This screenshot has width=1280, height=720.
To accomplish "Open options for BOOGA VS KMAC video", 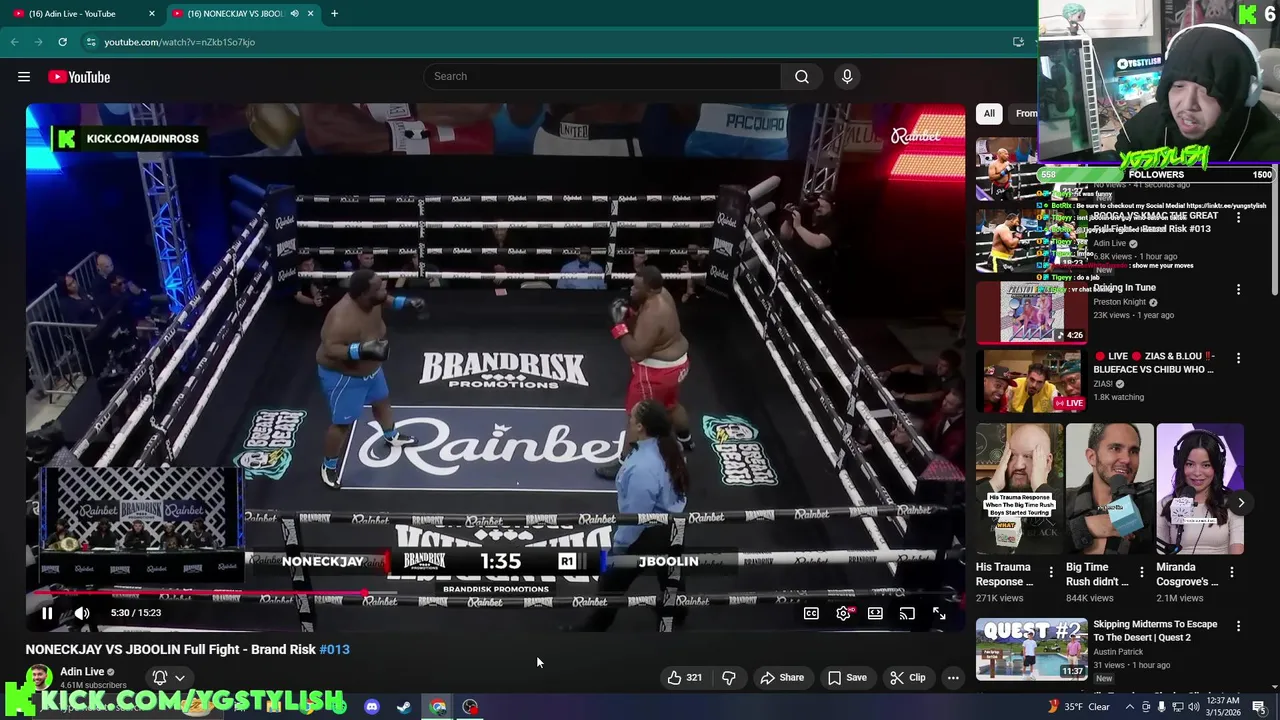I will [x=1238, y=217].
